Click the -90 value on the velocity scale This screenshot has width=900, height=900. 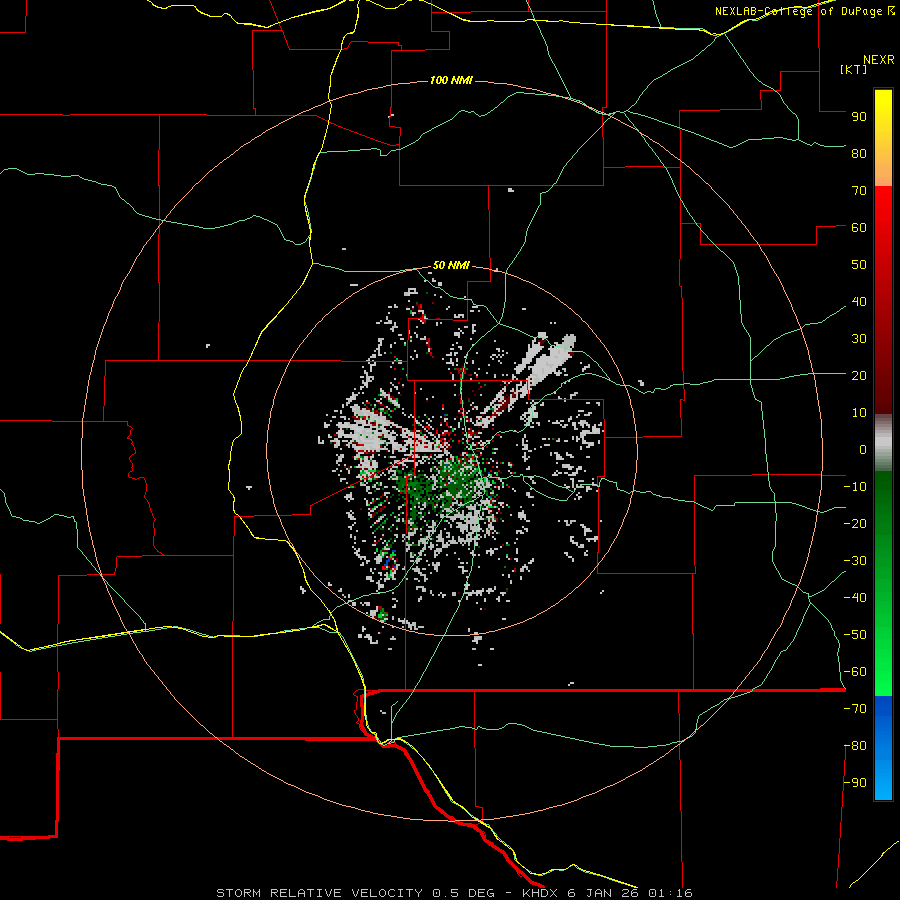855,783
